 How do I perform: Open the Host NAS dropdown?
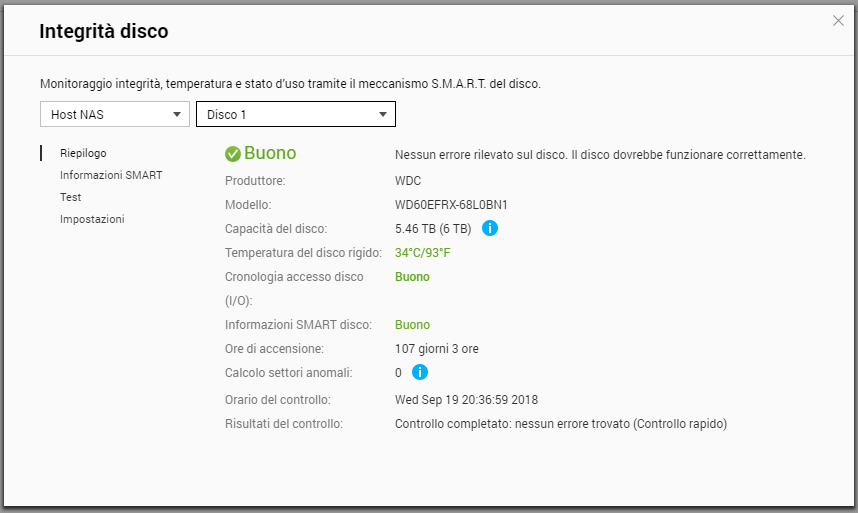point(114,115)
